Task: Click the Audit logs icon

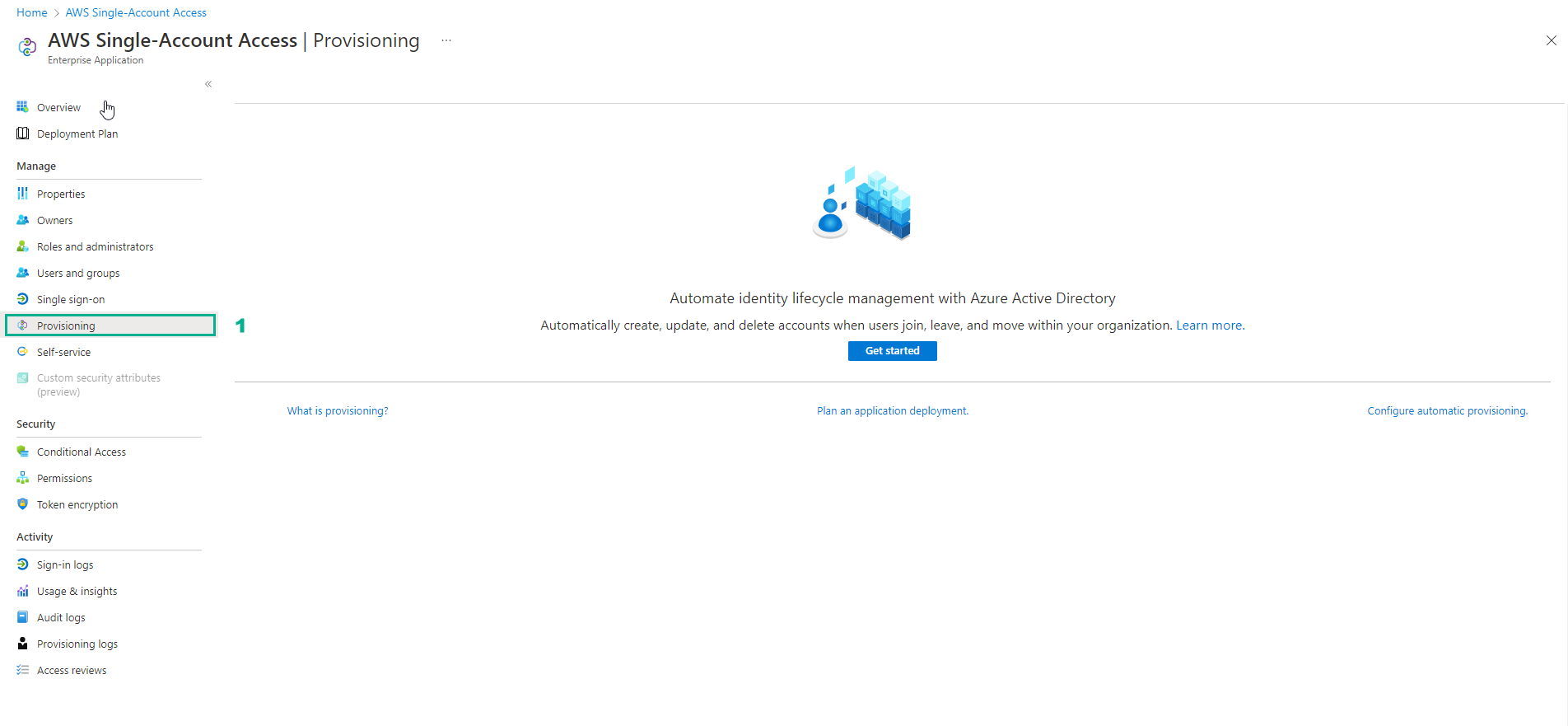Action: click(x=22, y=617)
